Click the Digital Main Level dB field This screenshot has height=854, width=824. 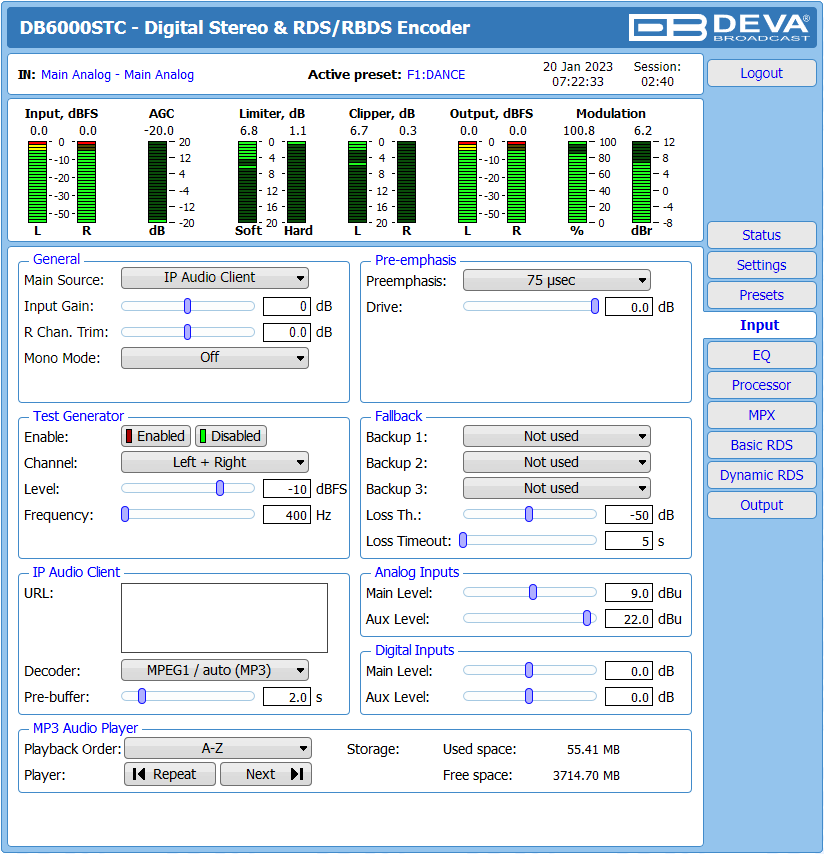(629, 672)
